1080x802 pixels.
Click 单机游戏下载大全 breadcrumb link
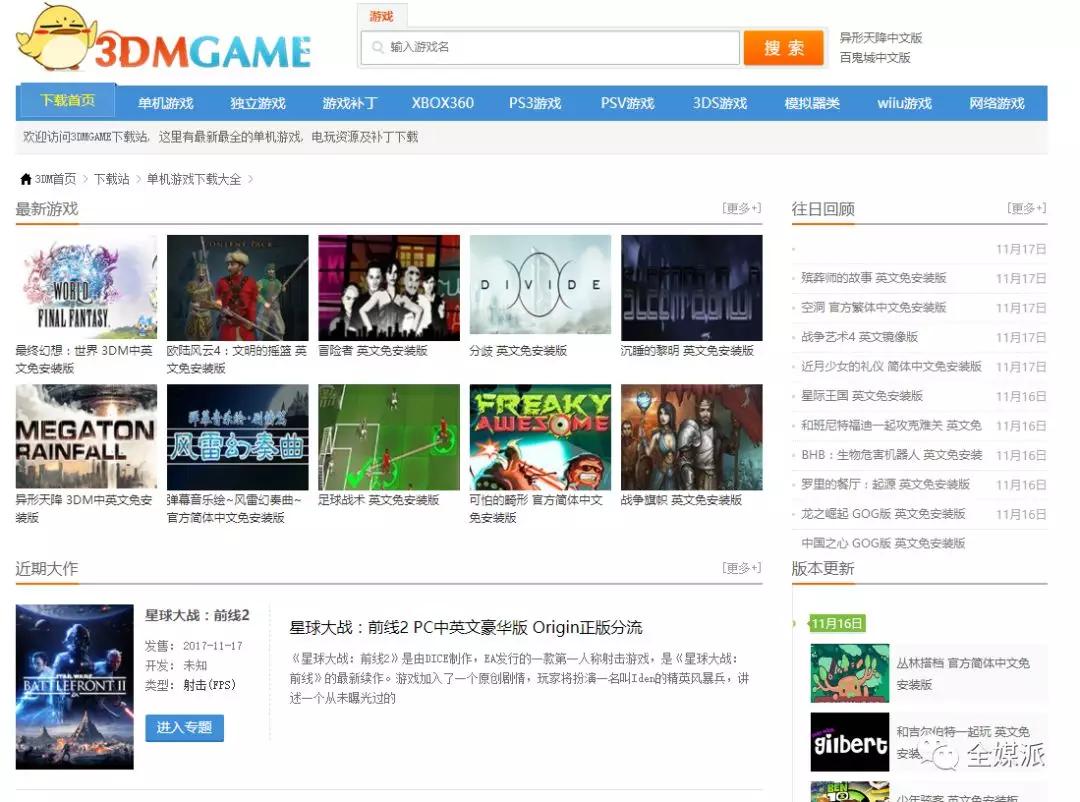point(194,179)
